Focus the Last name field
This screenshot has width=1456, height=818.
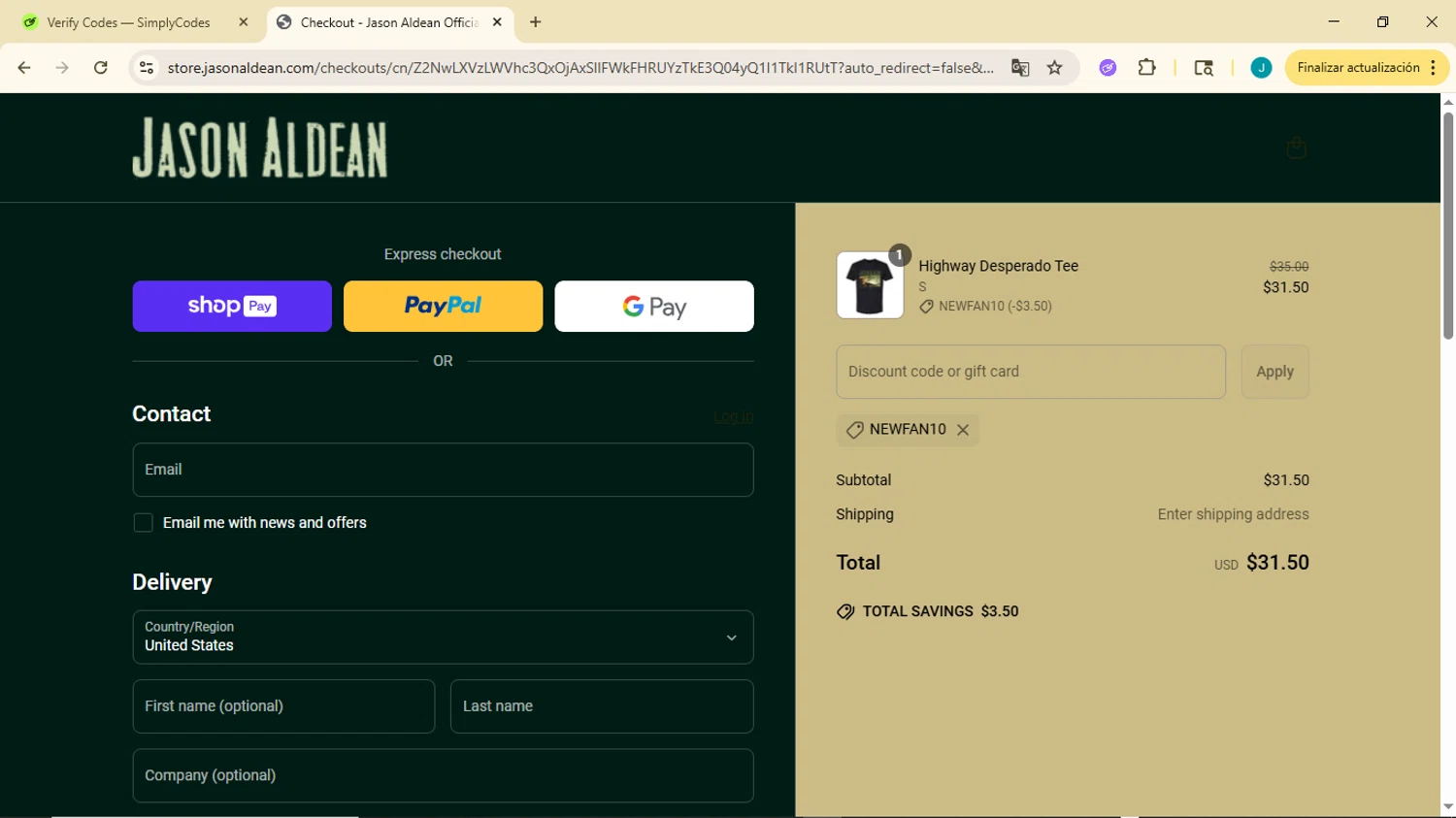[602, 706]
